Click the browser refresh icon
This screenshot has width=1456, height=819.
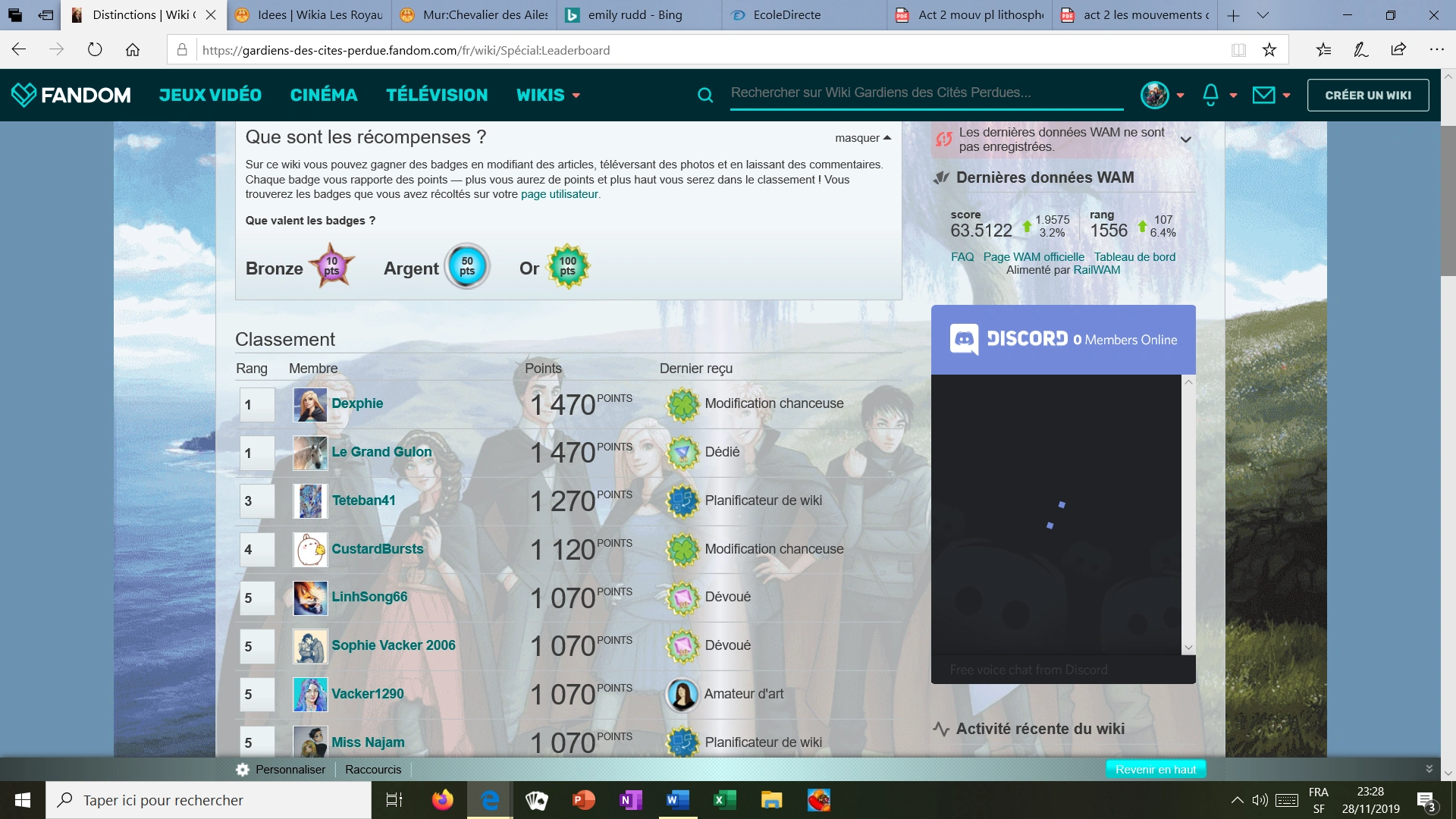95,50
